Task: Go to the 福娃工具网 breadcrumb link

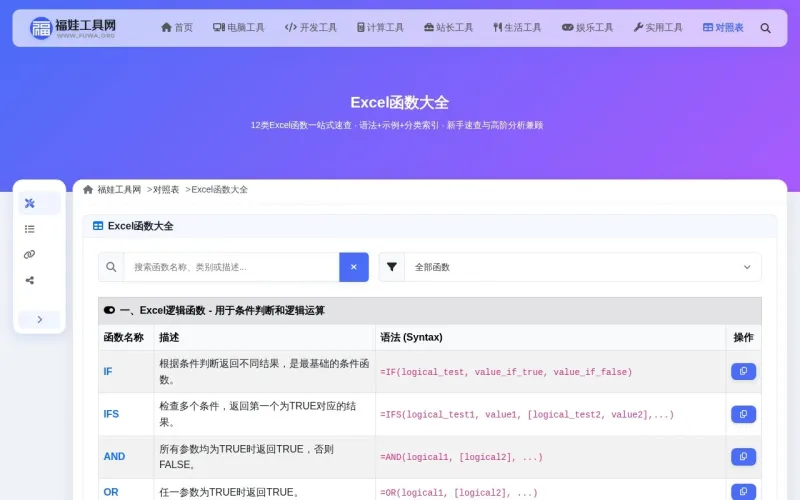Action: click(x=119, y=190)
